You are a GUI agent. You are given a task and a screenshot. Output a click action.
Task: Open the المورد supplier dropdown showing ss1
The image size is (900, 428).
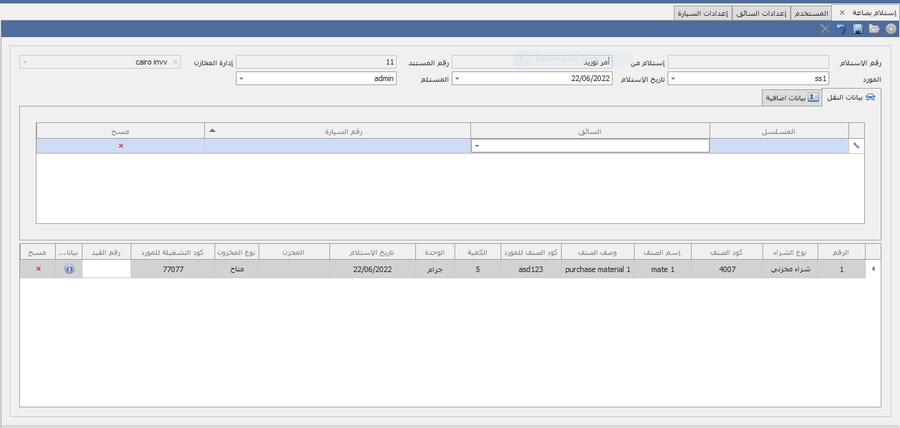click(x=672, y=78)
